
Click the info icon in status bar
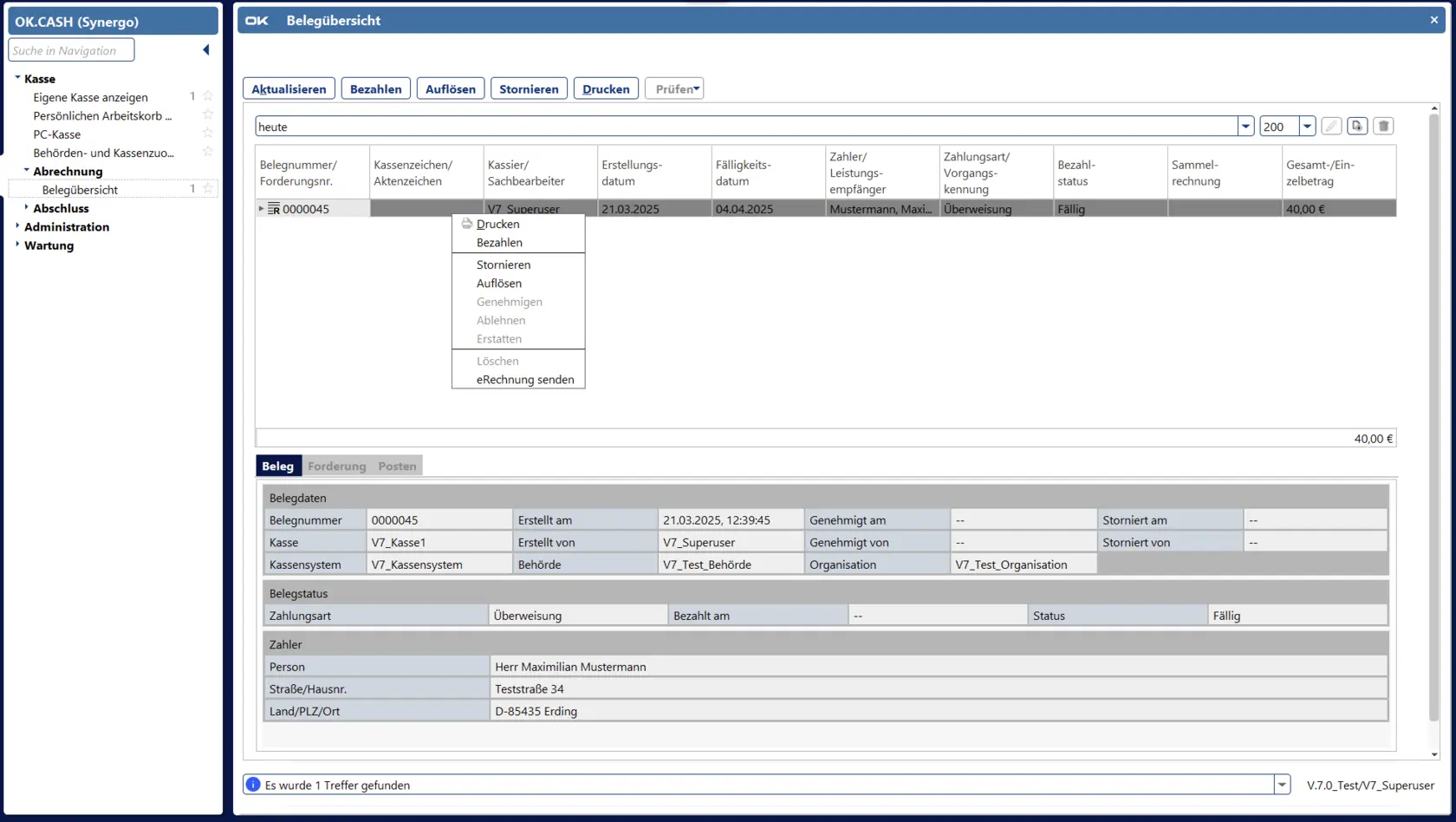(253, 785)
